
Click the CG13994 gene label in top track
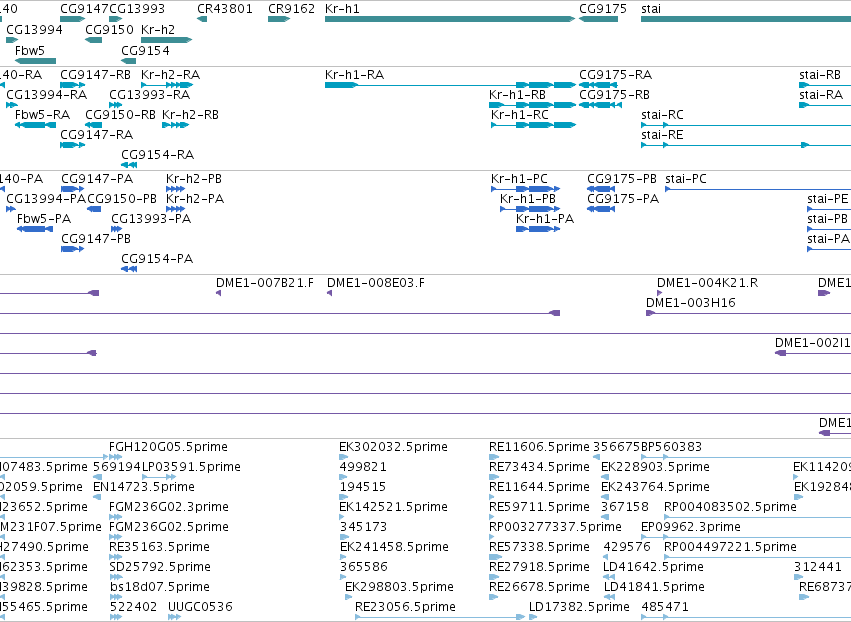[34, 29]
